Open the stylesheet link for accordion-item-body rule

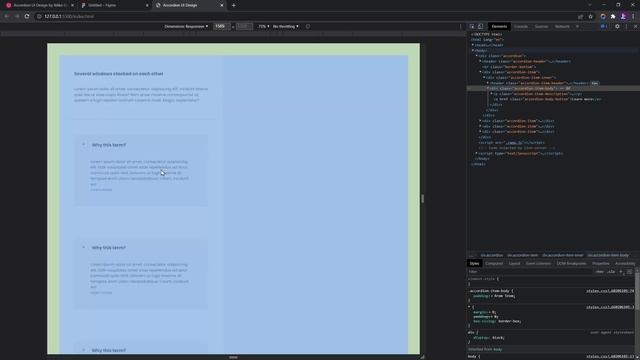tap(610, 291)
